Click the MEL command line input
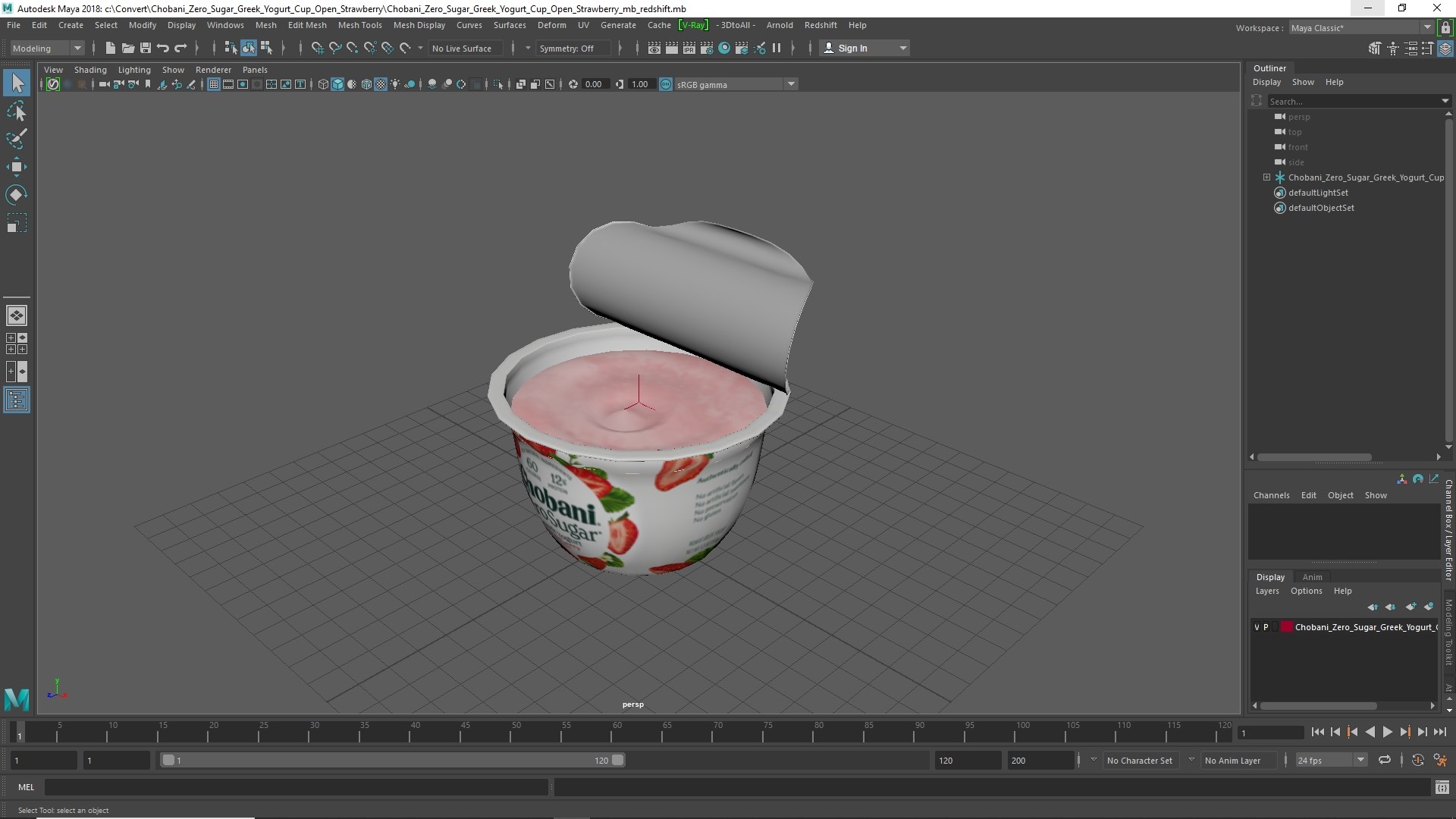 296,787
